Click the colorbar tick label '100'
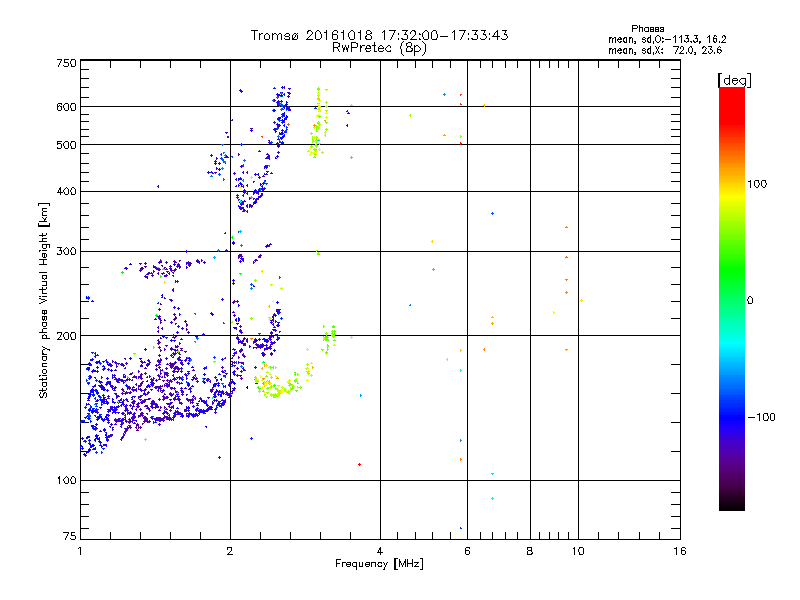Screen dimensions: 800x600 tap(757, 184)
